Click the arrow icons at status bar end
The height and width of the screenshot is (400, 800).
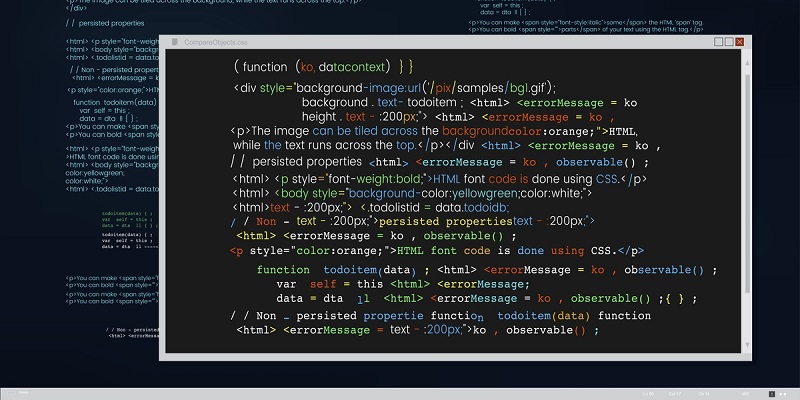(x=783, y=393)
